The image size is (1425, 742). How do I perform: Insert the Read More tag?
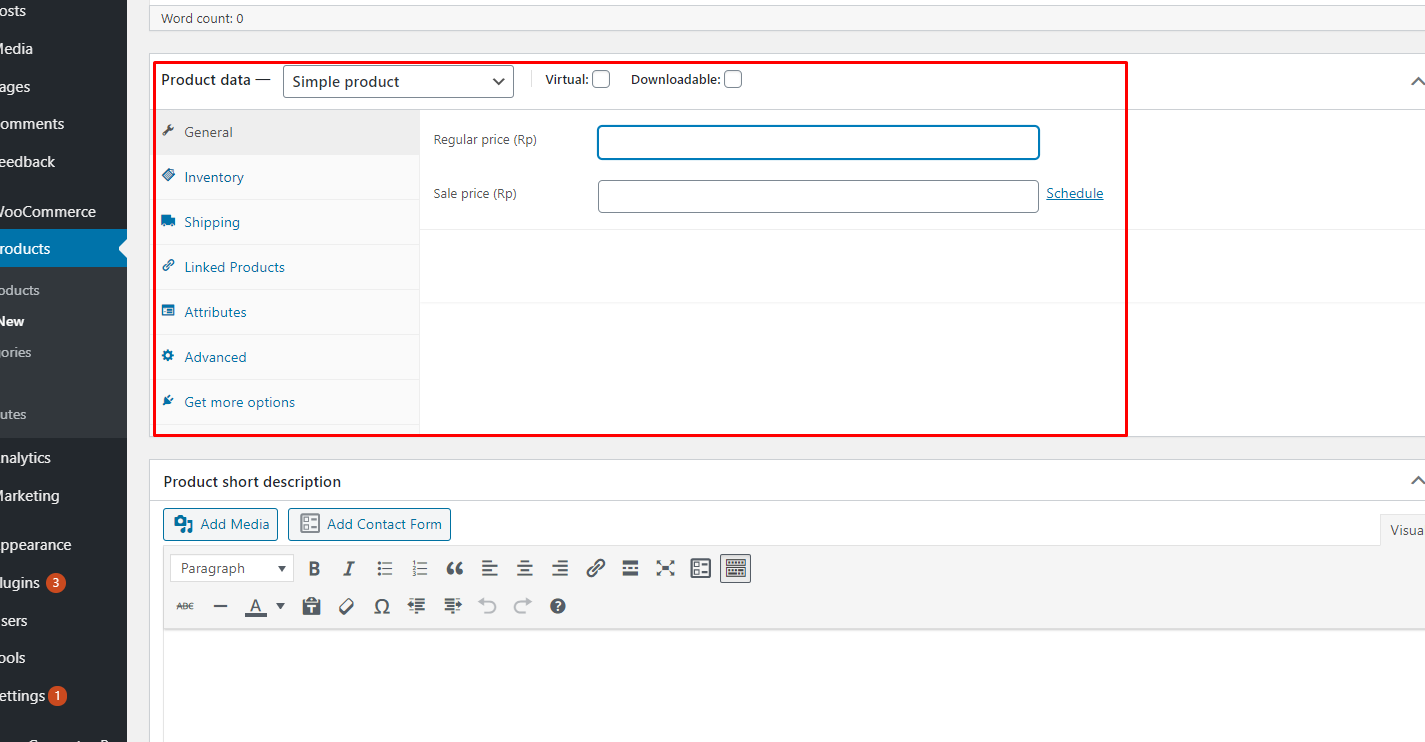point(630,569)
